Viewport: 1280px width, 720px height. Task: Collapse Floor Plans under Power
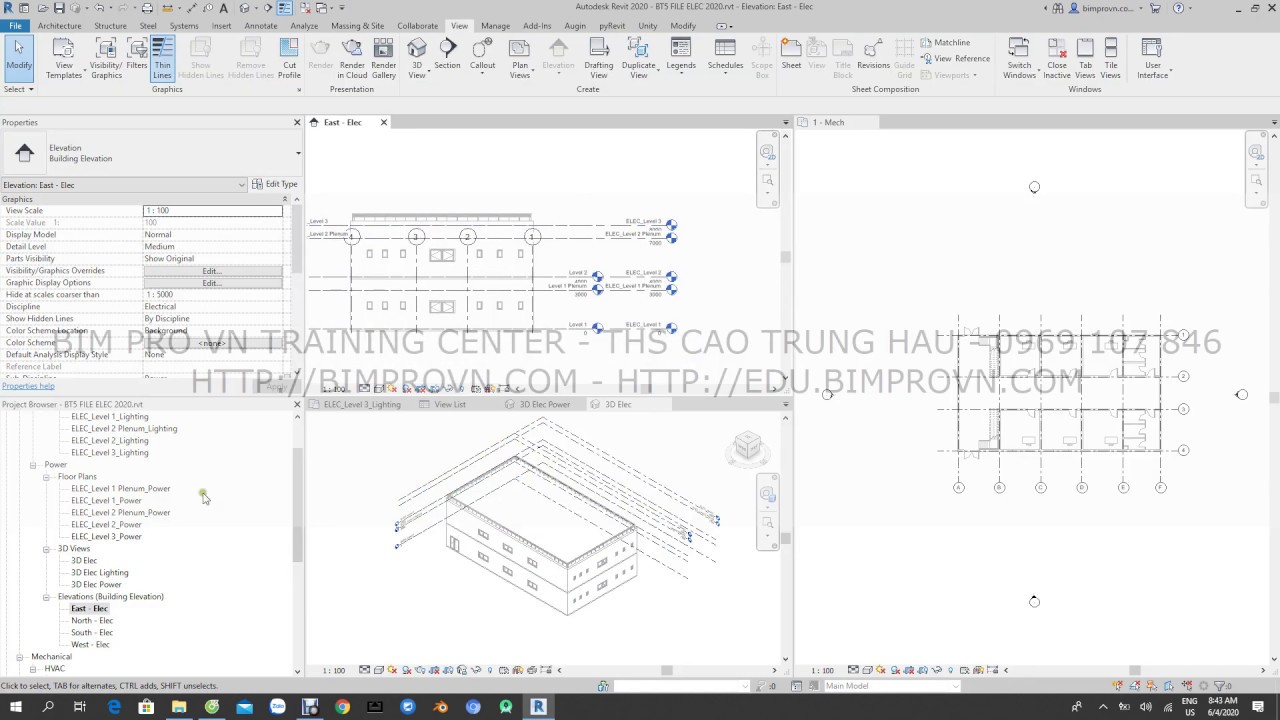(46, 477)
